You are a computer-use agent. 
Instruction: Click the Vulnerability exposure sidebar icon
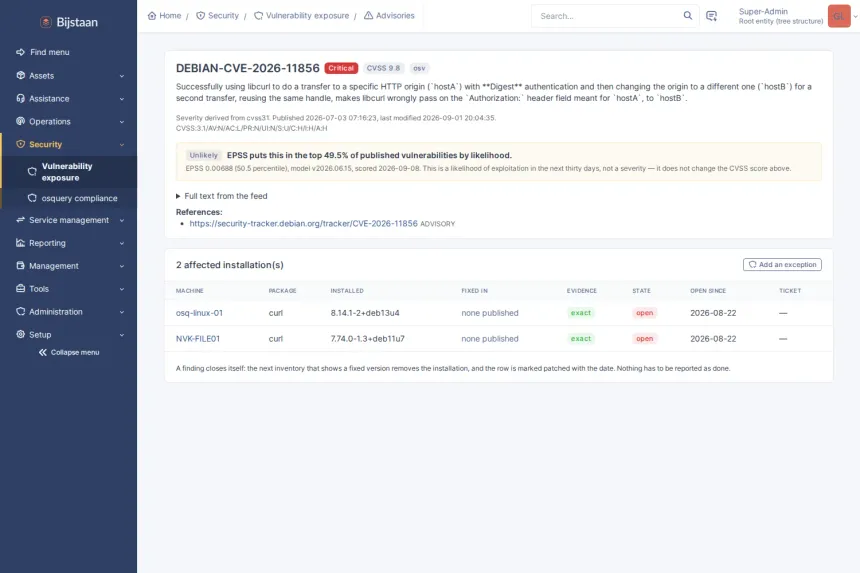(x=32, y=172)
